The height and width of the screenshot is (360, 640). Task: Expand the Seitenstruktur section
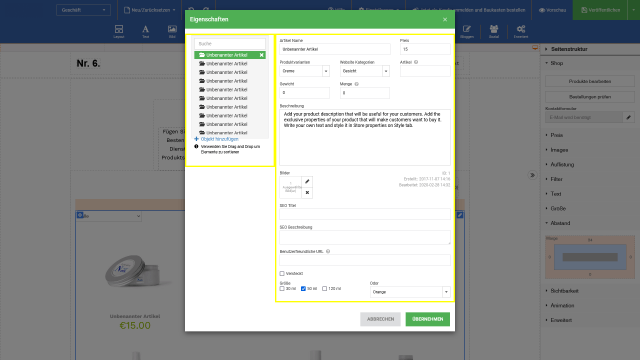[569, 49]
